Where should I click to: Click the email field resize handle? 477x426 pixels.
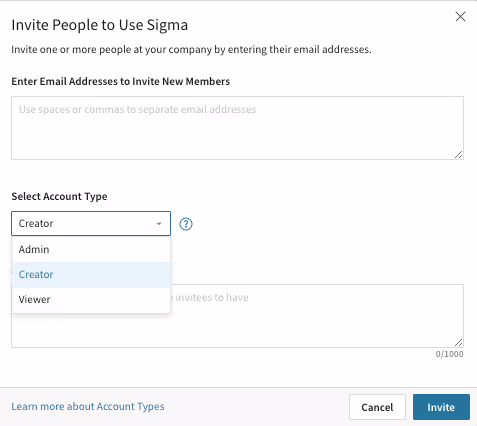click(x=459, y=155)
